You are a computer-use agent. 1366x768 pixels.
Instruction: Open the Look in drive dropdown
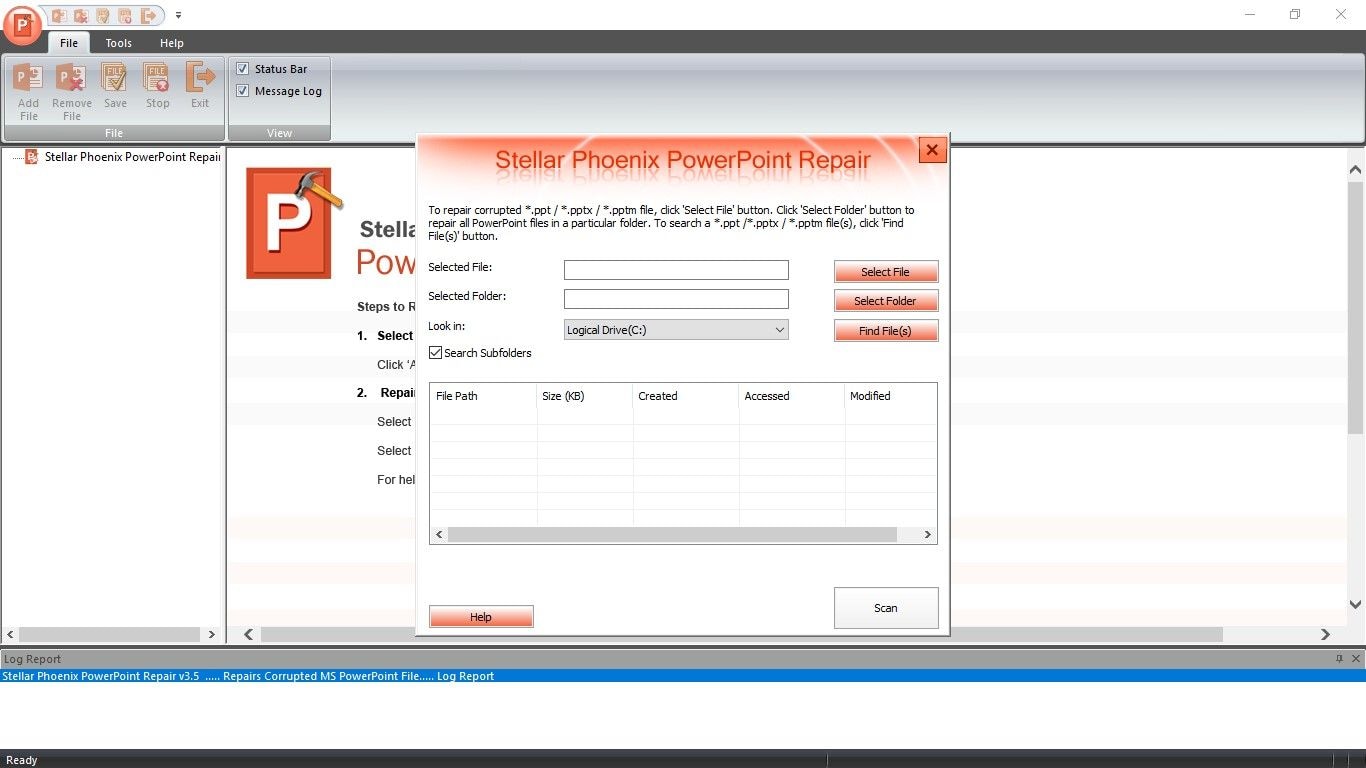[676, 330]
